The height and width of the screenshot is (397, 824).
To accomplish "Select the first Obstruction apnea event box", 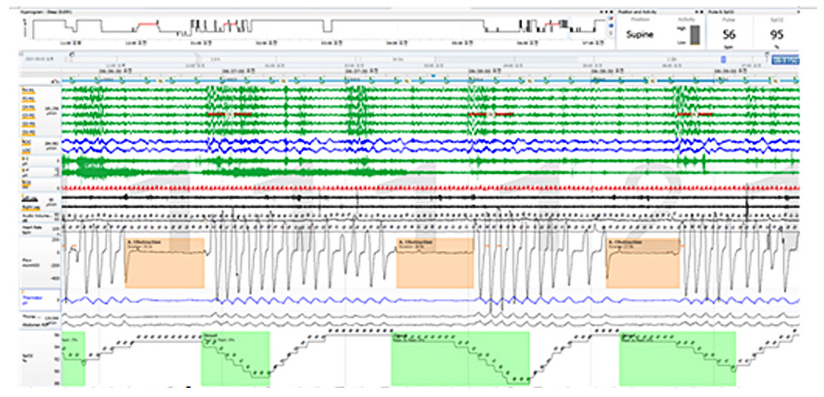I will (164, 263).
